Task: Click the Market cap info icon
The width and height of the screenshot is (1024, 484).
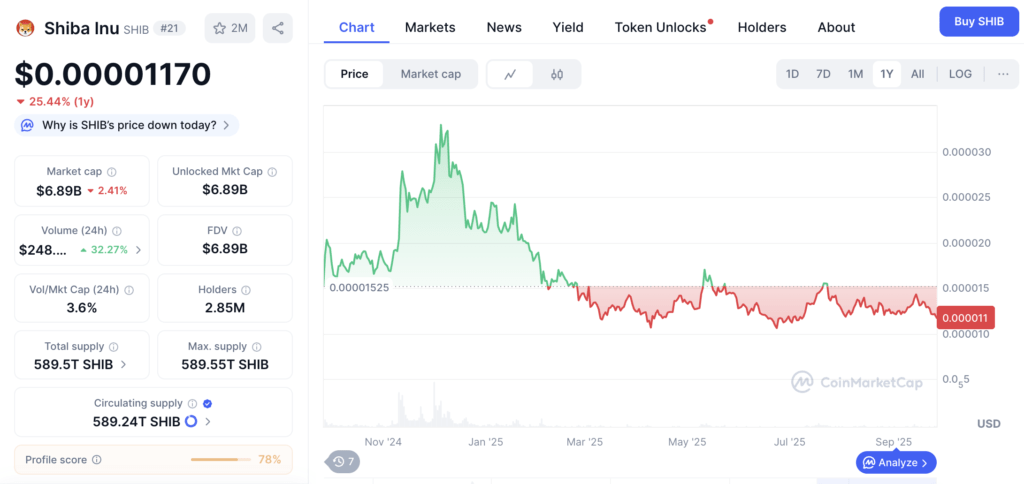Action: coord(112,172)
